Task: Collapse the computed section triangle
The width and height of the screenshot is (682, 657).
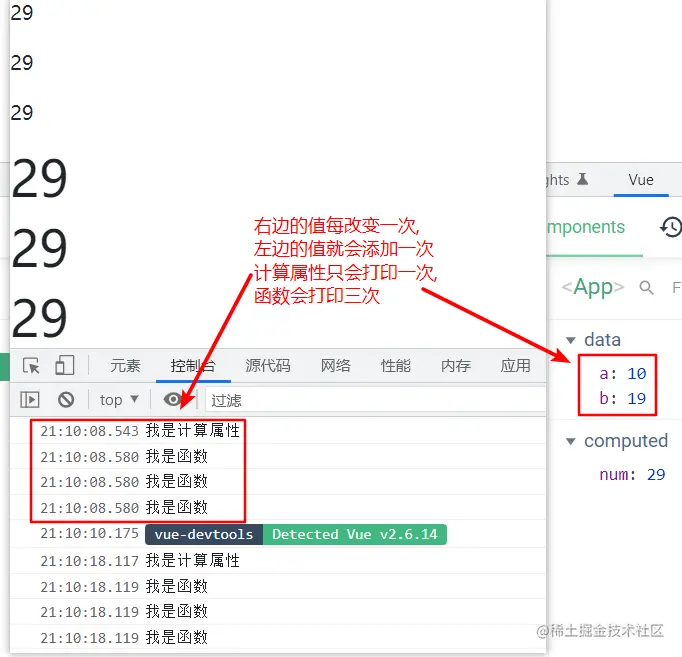Action: click(571, 441)
